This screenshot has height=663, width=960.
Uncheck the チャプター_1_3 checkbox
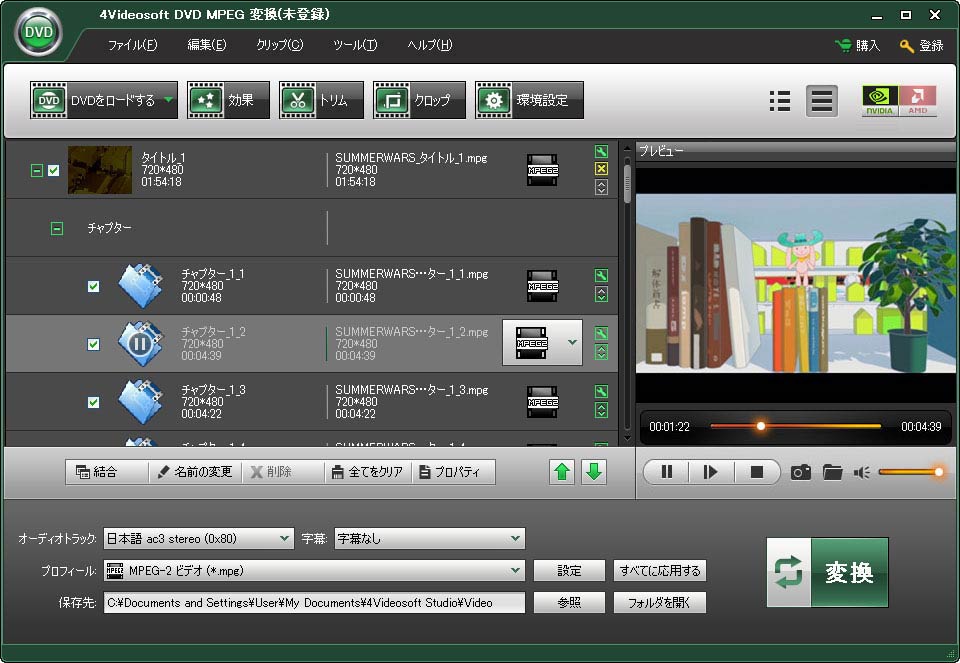[x=93, y=402]
